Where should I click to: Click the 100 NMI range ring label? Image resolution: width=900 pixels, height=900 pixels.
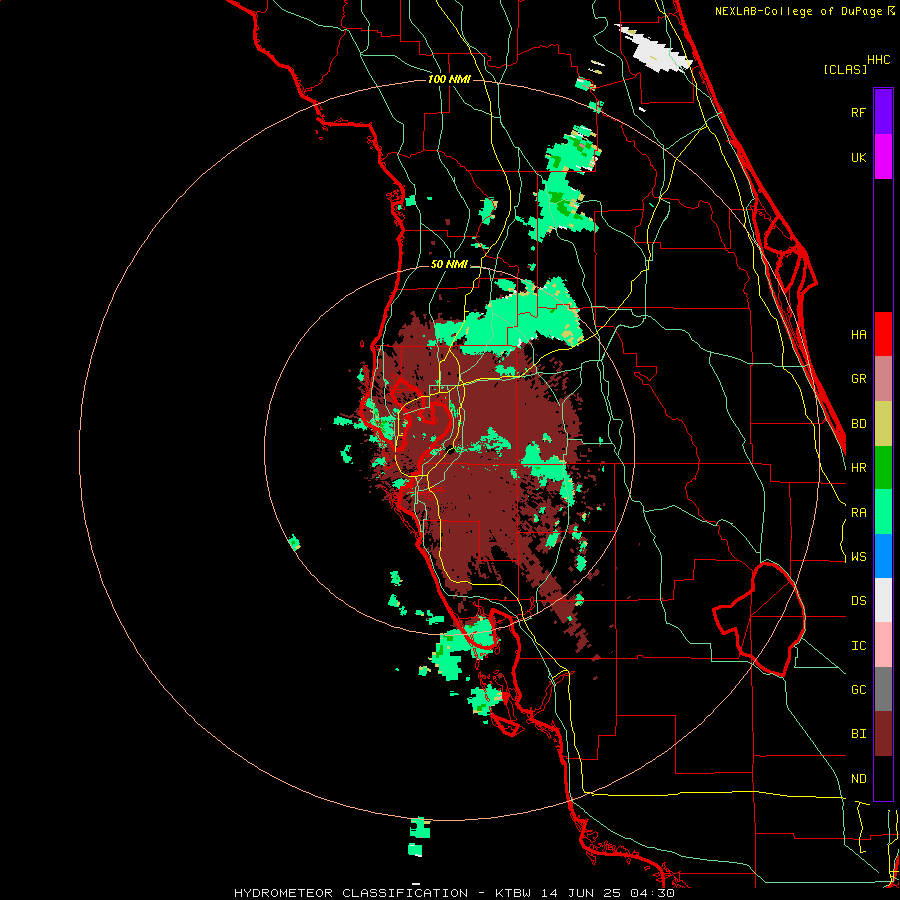[449, 79]
